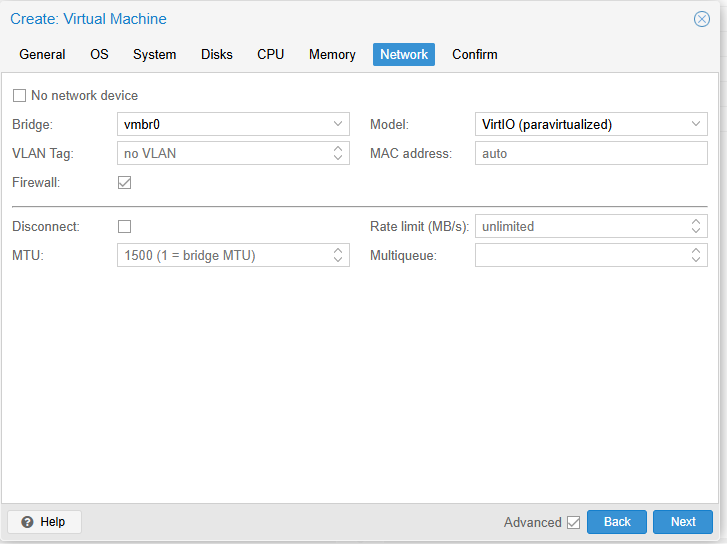Click the Bridge vmbr0 text field

pos(223,124)
